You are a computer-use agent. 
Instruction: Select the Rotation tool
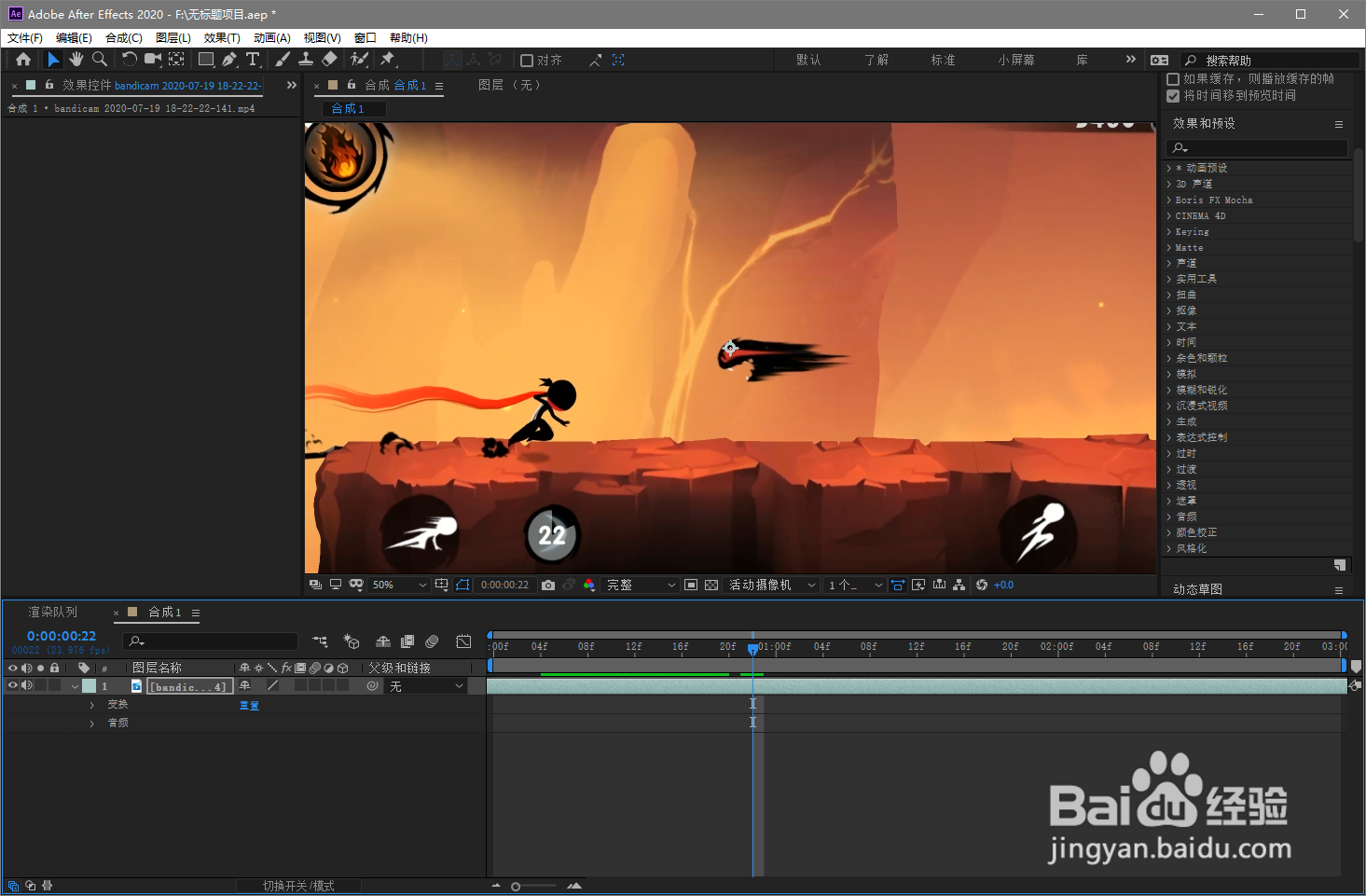[x=129, y=60]
